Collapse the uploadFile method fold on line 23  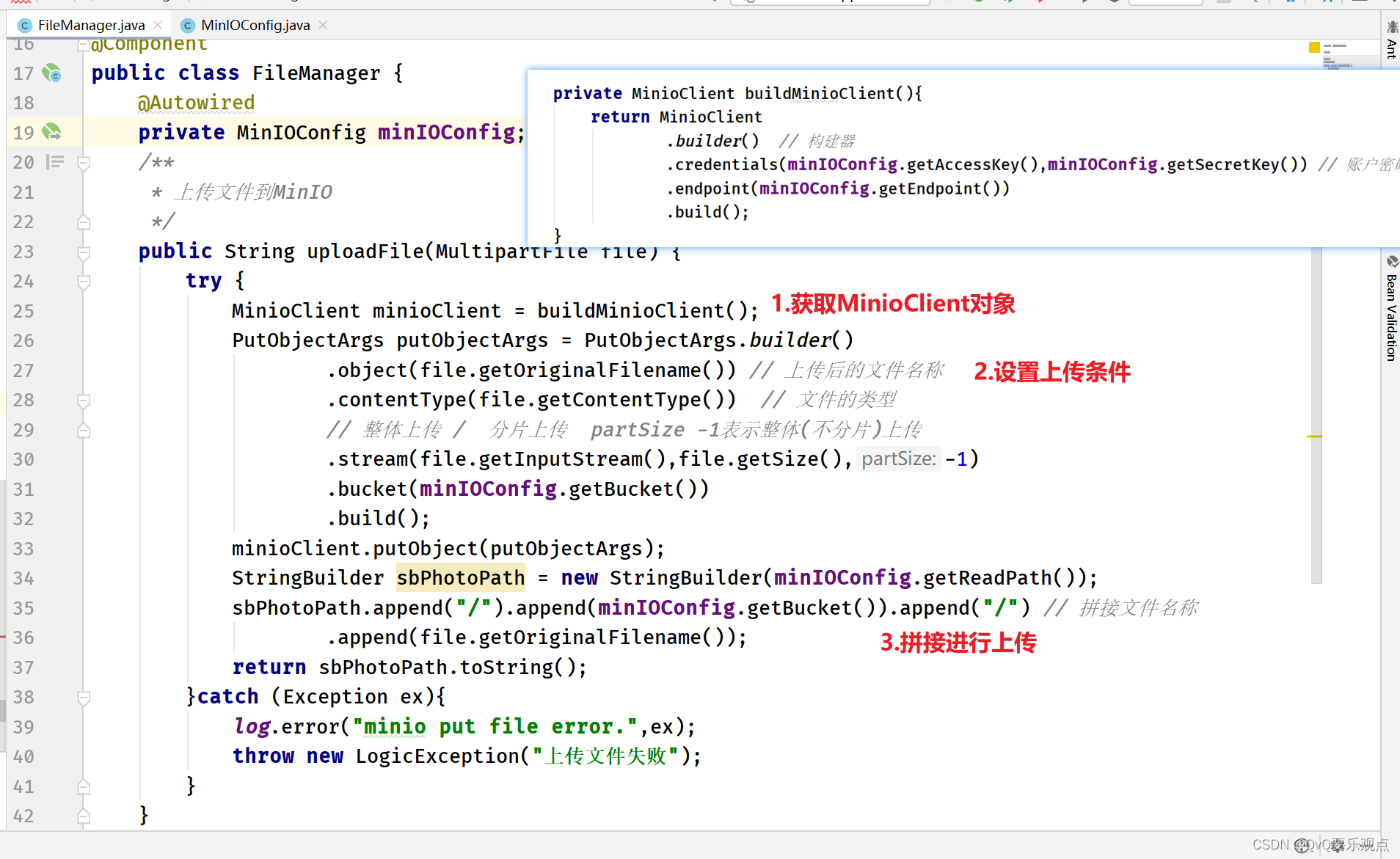84,252
